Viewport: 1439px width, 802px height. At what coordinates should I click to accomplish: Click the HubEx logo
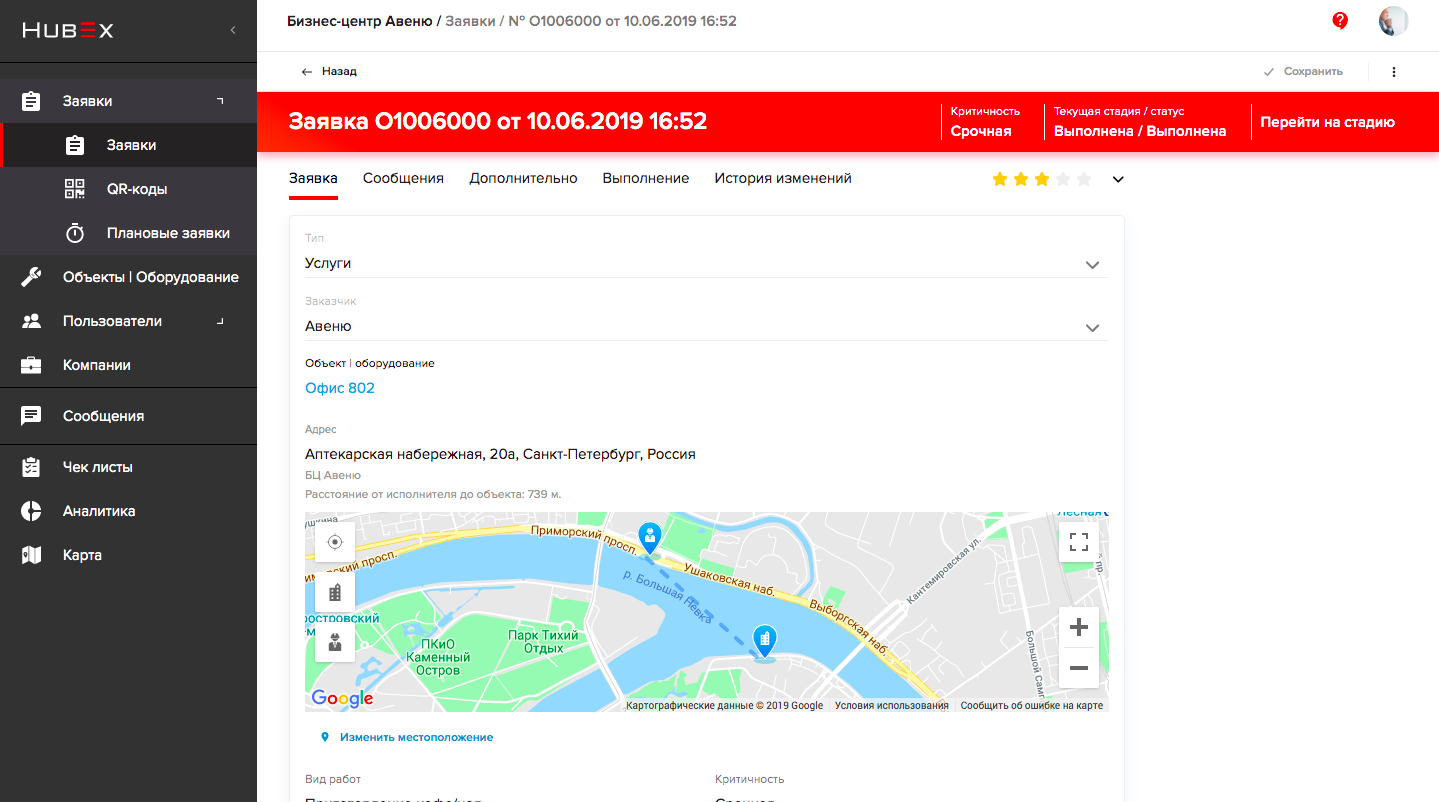click(68, 30)
